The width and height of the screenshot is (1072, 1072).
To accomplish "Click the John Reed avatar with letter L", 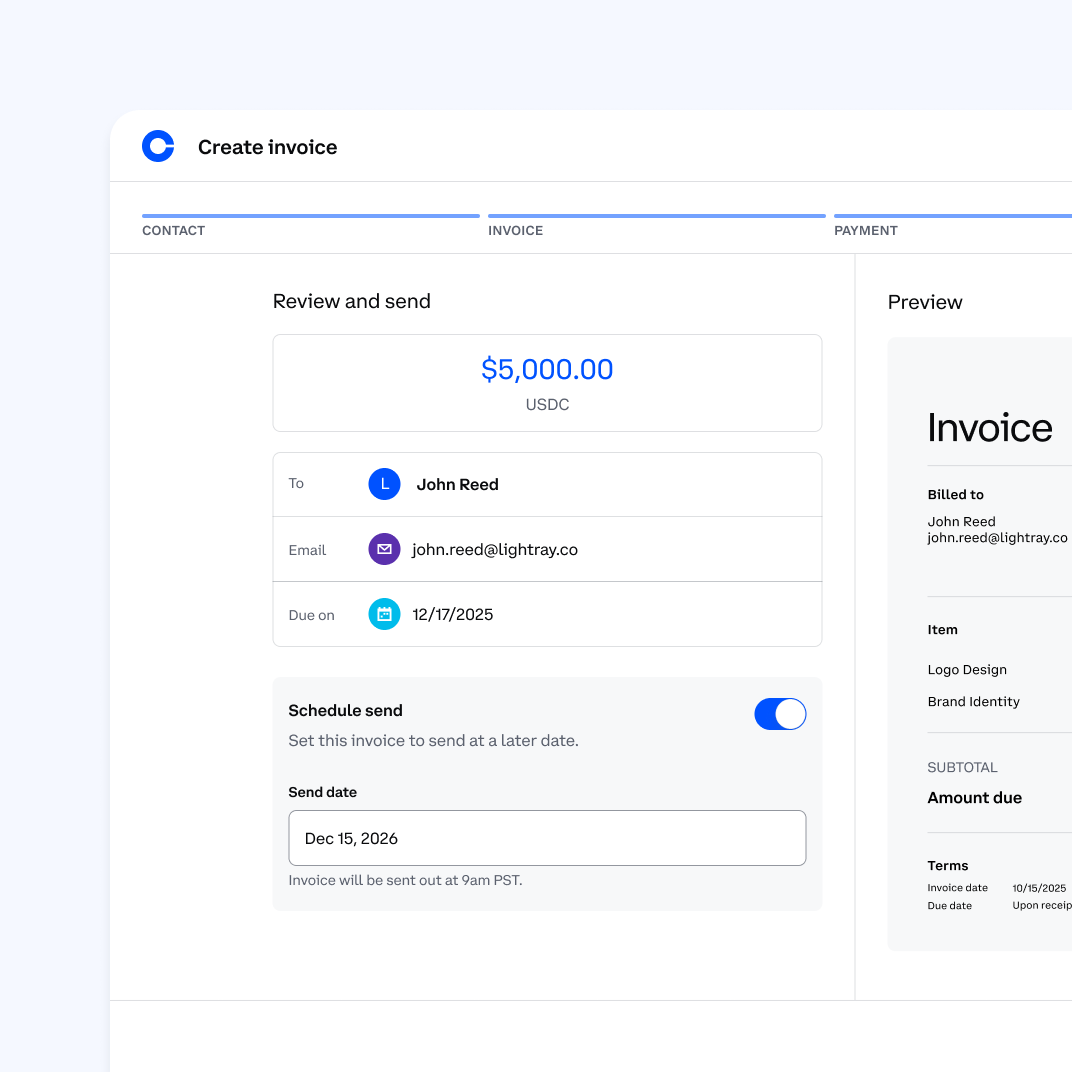I will click(384, 484).
